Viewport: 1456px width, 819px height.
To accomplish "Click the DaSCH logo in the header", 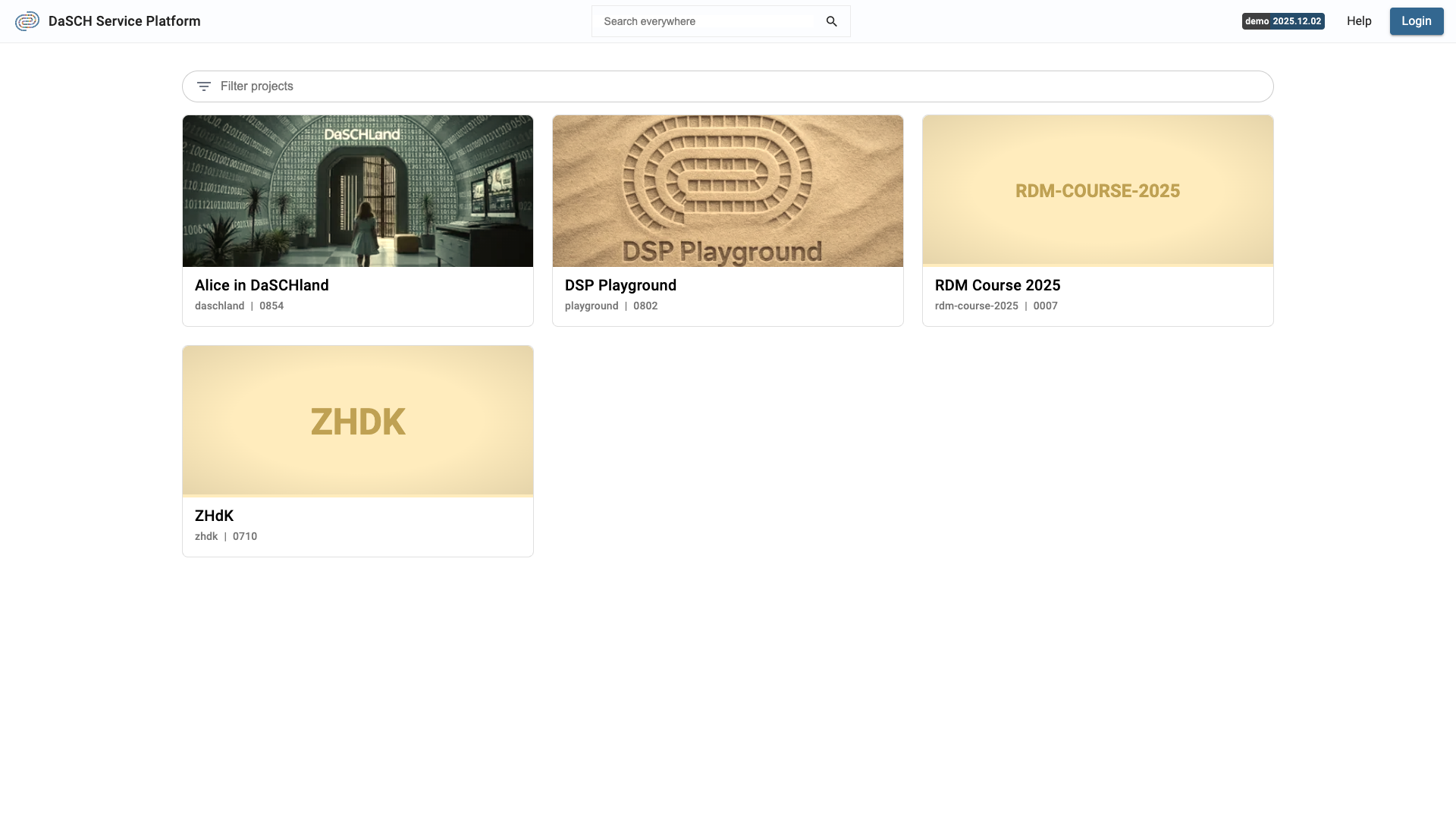I will [27, 21].
